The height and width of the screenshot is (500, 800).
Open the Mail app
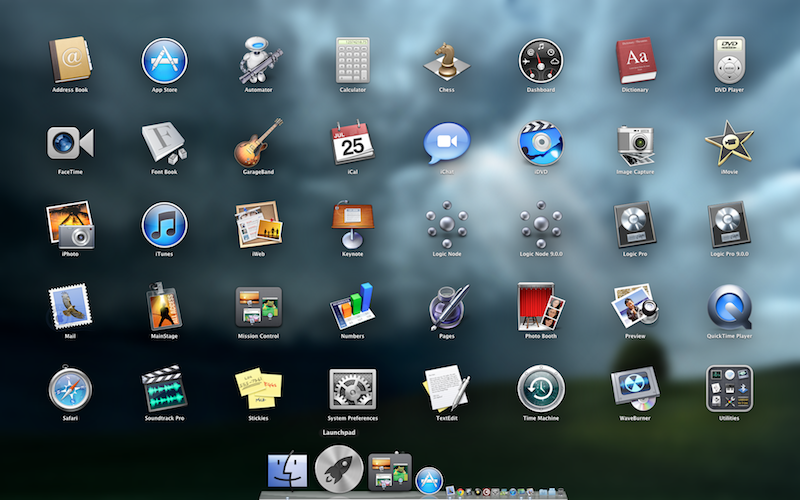click(70, 306)
